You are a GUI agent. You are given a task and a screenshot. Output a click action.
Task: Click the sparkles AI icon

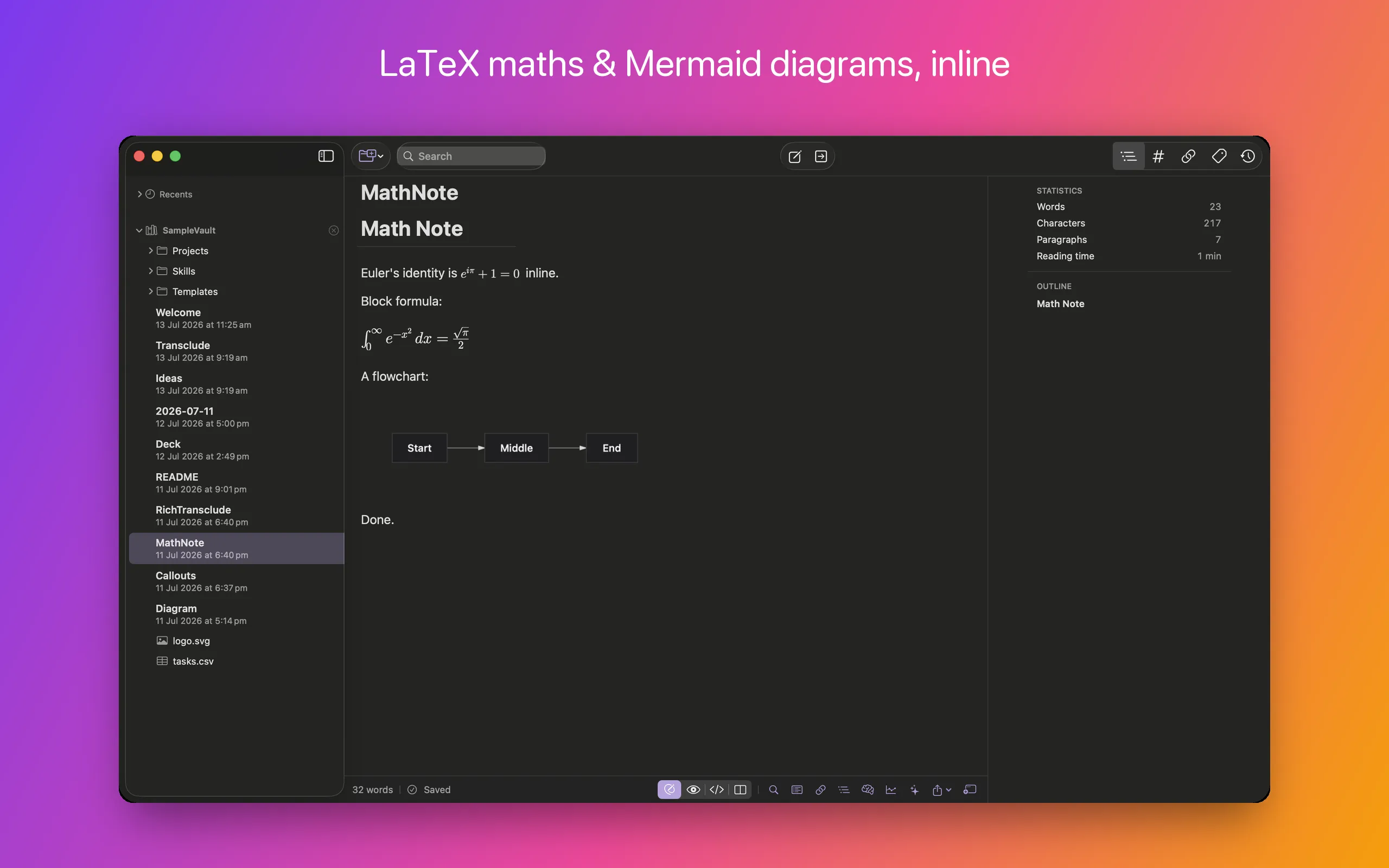tap(914, 790)
